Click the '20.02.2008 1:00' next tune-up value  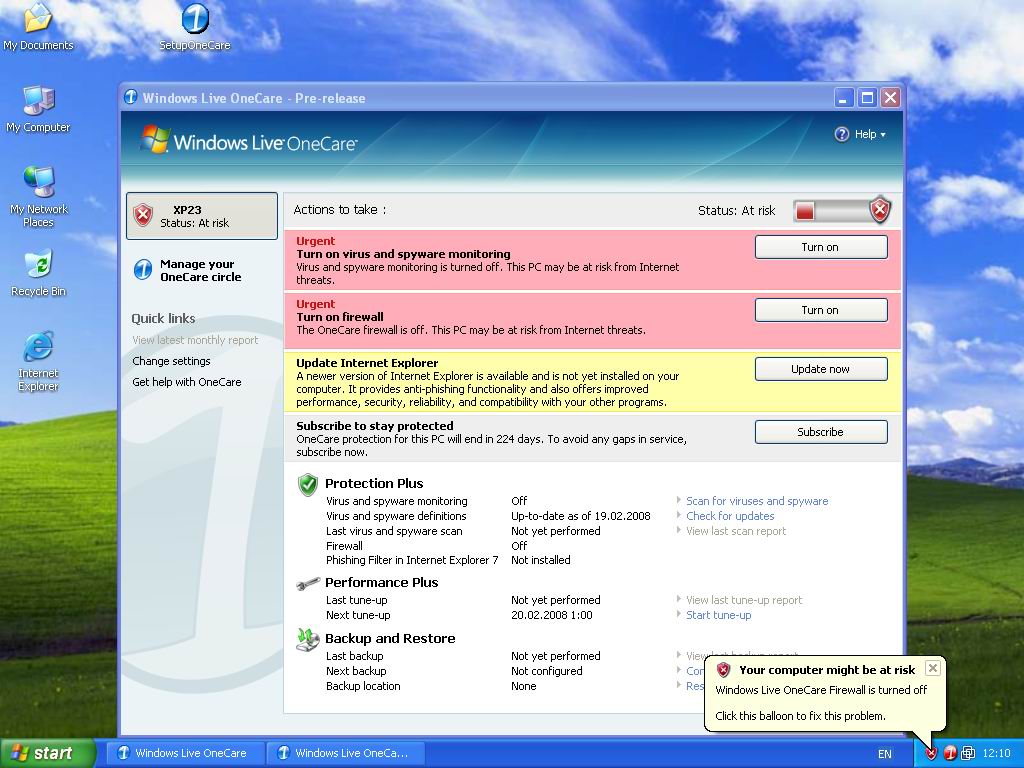552,615
